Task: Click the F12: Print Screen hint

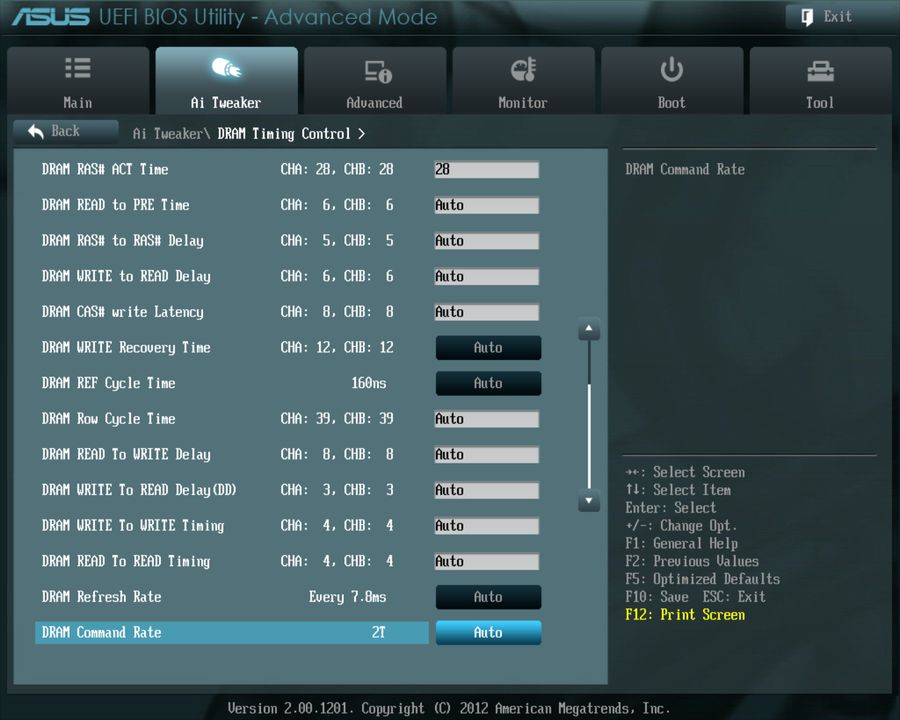Action: click(x=685, y=615)
